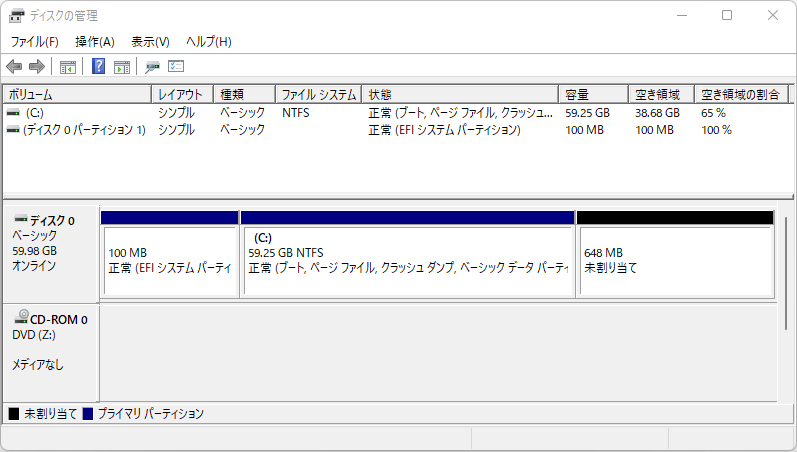Select the 648 MB 未割り当て block

[676, 254]
